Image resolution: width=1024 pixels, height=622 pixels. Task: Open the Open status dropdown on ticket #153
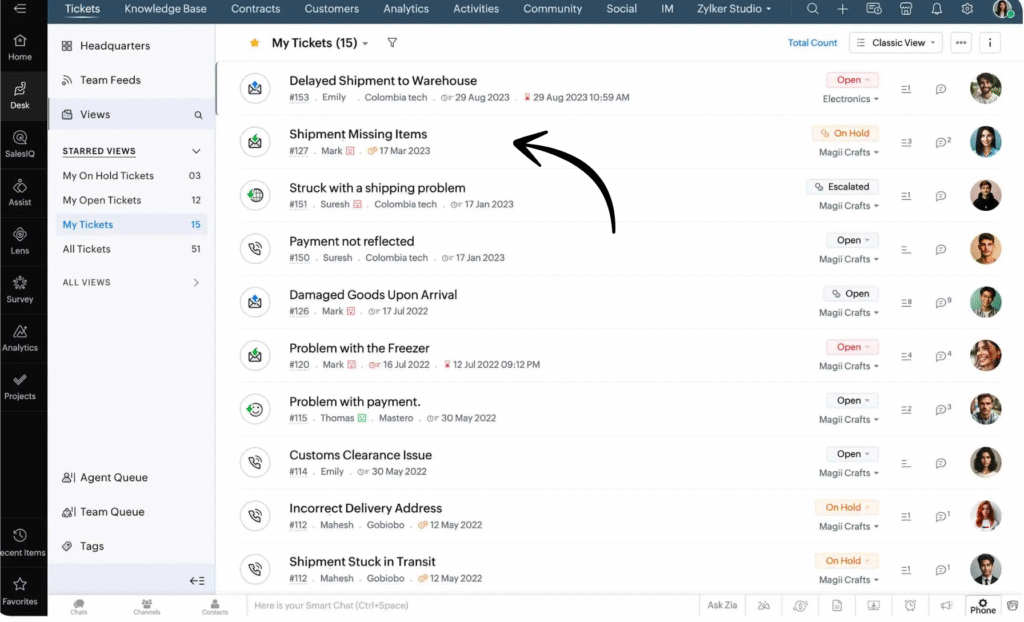coord(852,79)
